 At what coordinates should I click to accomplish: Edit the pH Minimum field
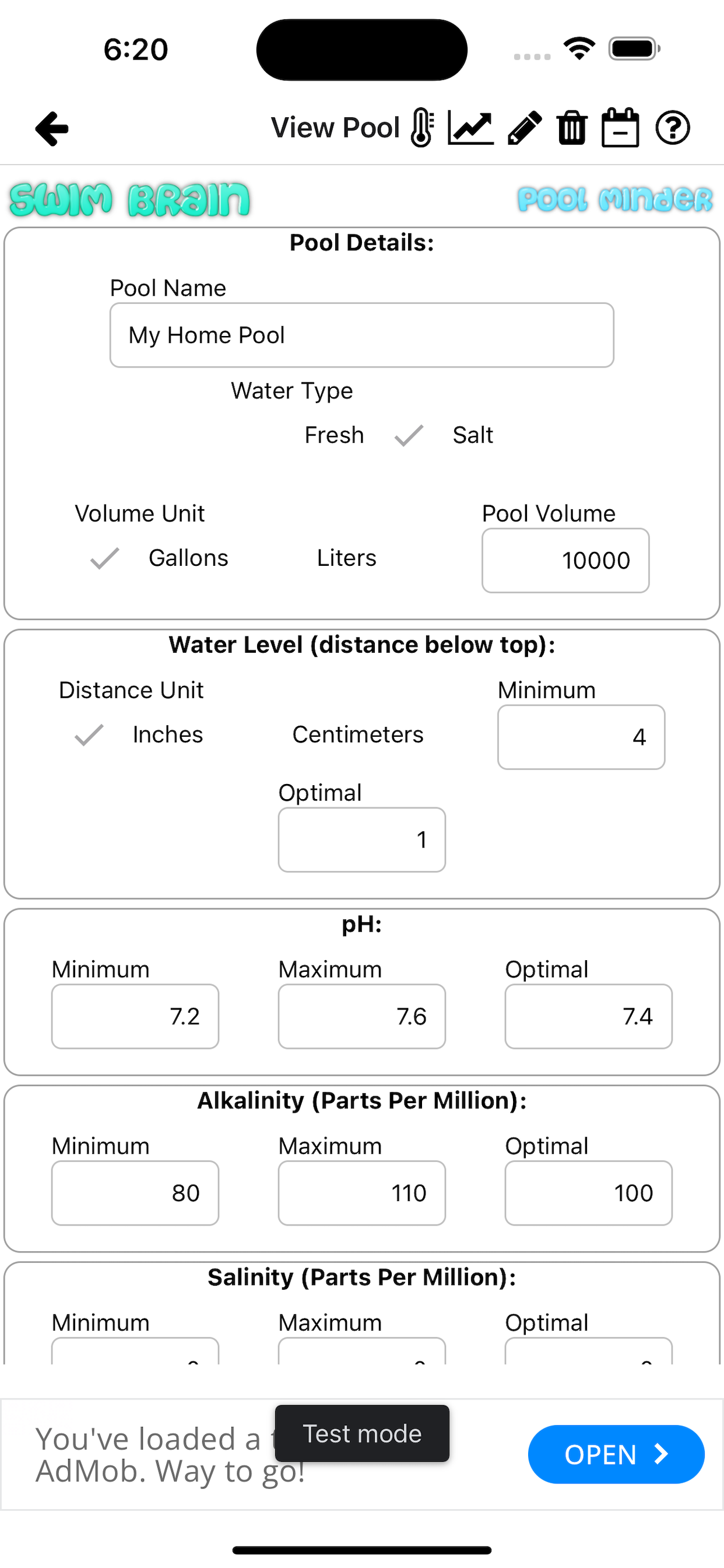click(135, 1017)
